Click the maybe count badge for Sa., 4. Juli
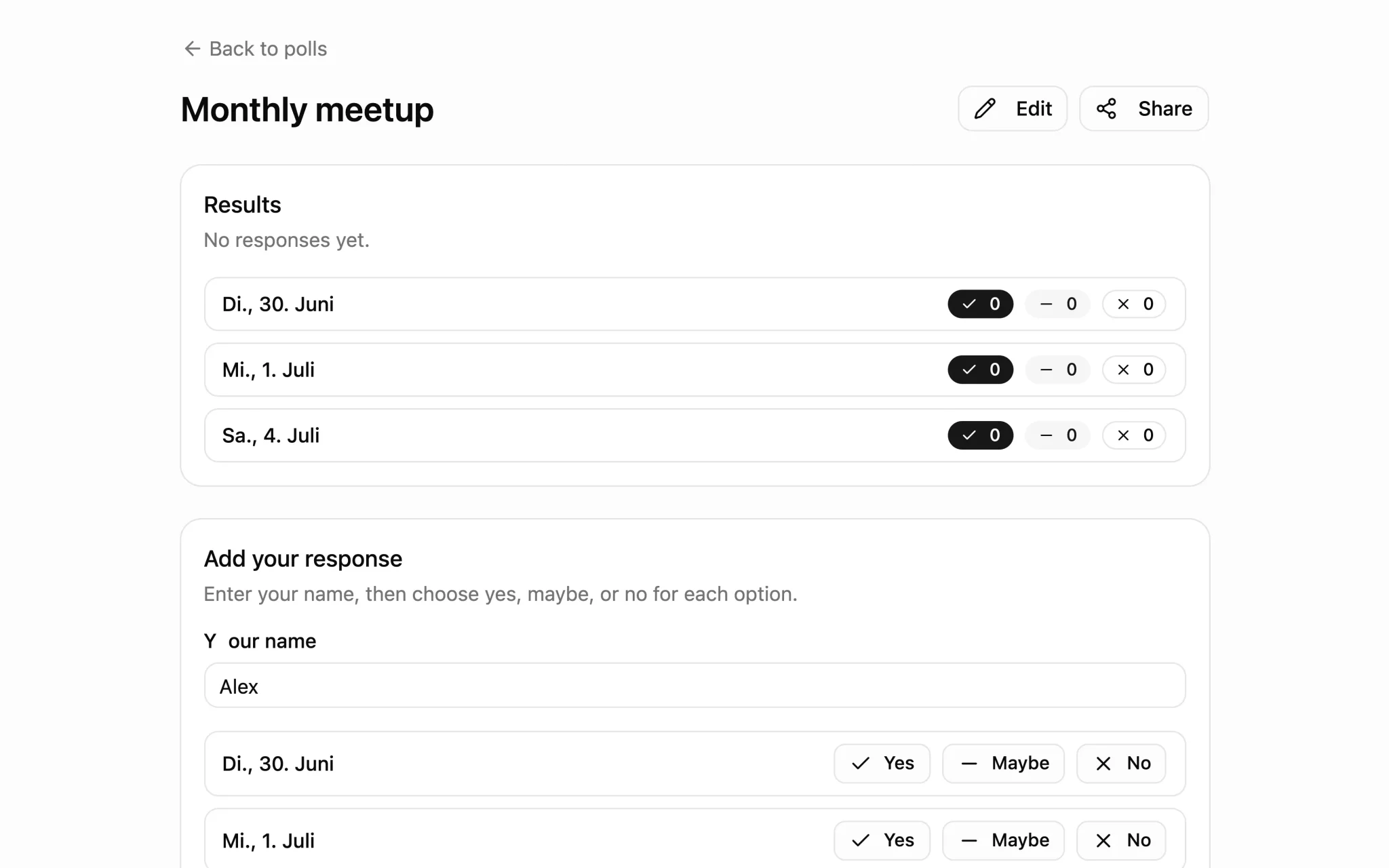The width and height of the screenshot is (1389, 868). (x=1058, y=435)
